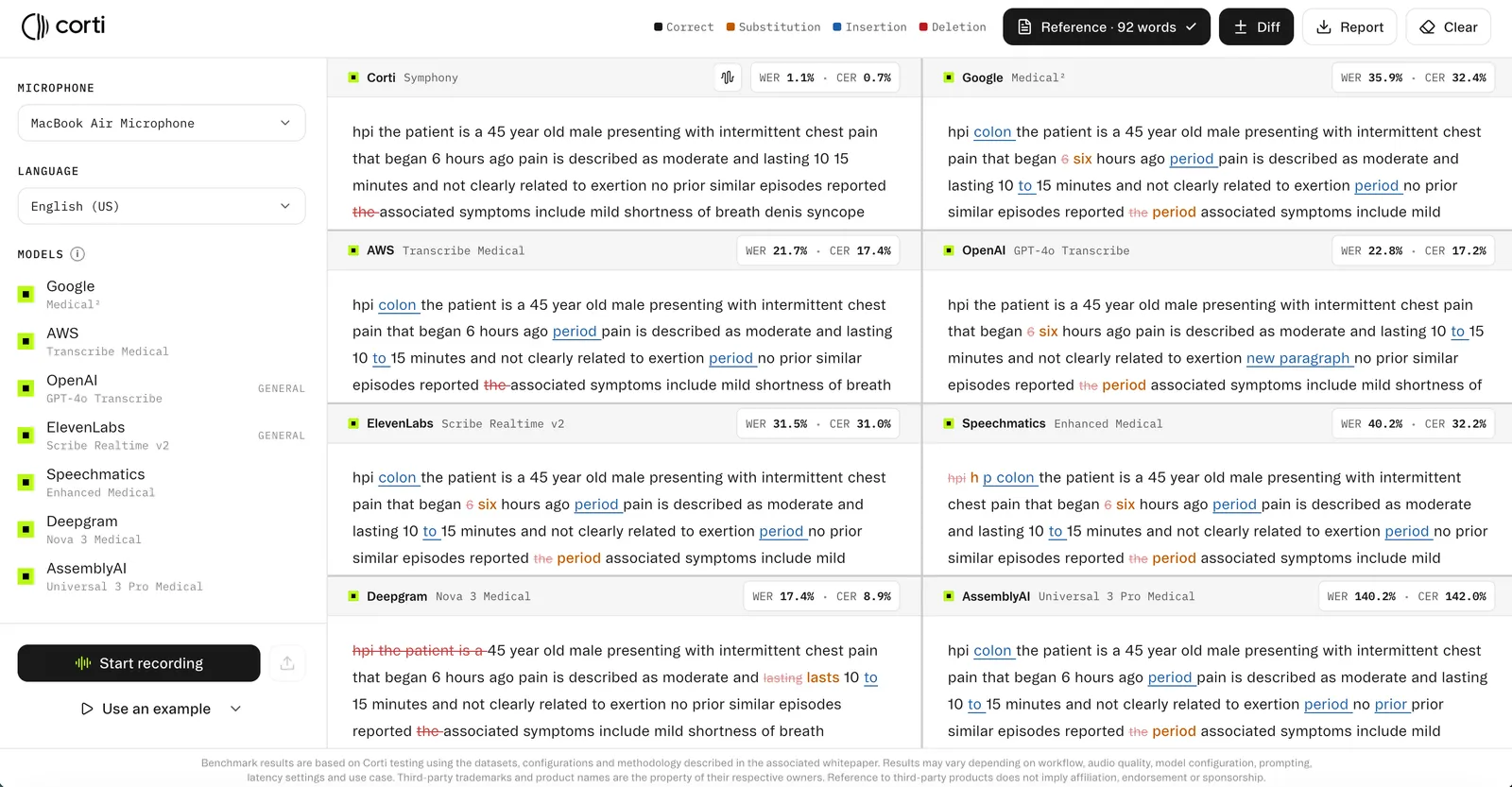The image size is (1512, 787).
Task: Start recording audio
Action: click(x=139, y=663)
